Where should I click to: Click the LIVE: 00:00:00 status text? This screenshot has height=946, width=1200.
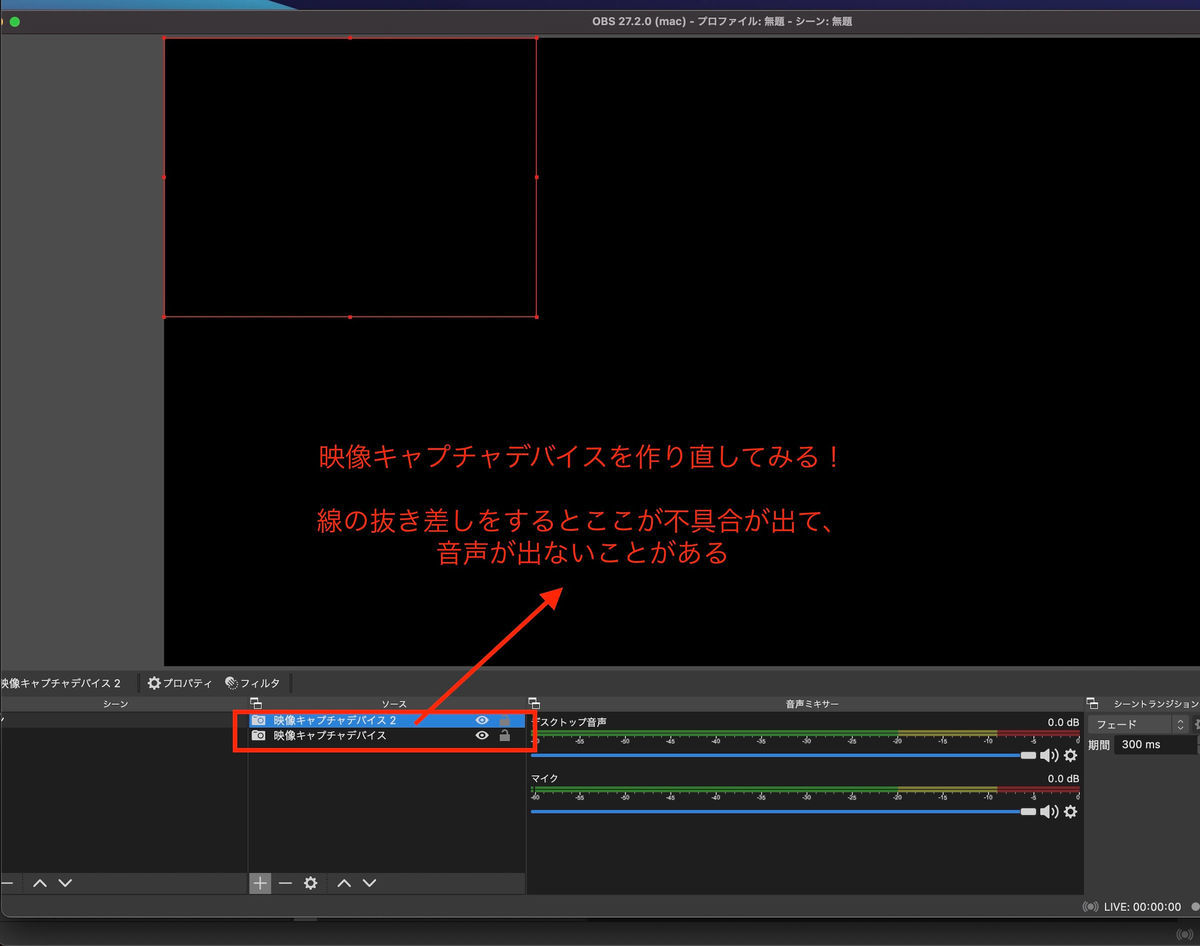tap(1142, 907)
